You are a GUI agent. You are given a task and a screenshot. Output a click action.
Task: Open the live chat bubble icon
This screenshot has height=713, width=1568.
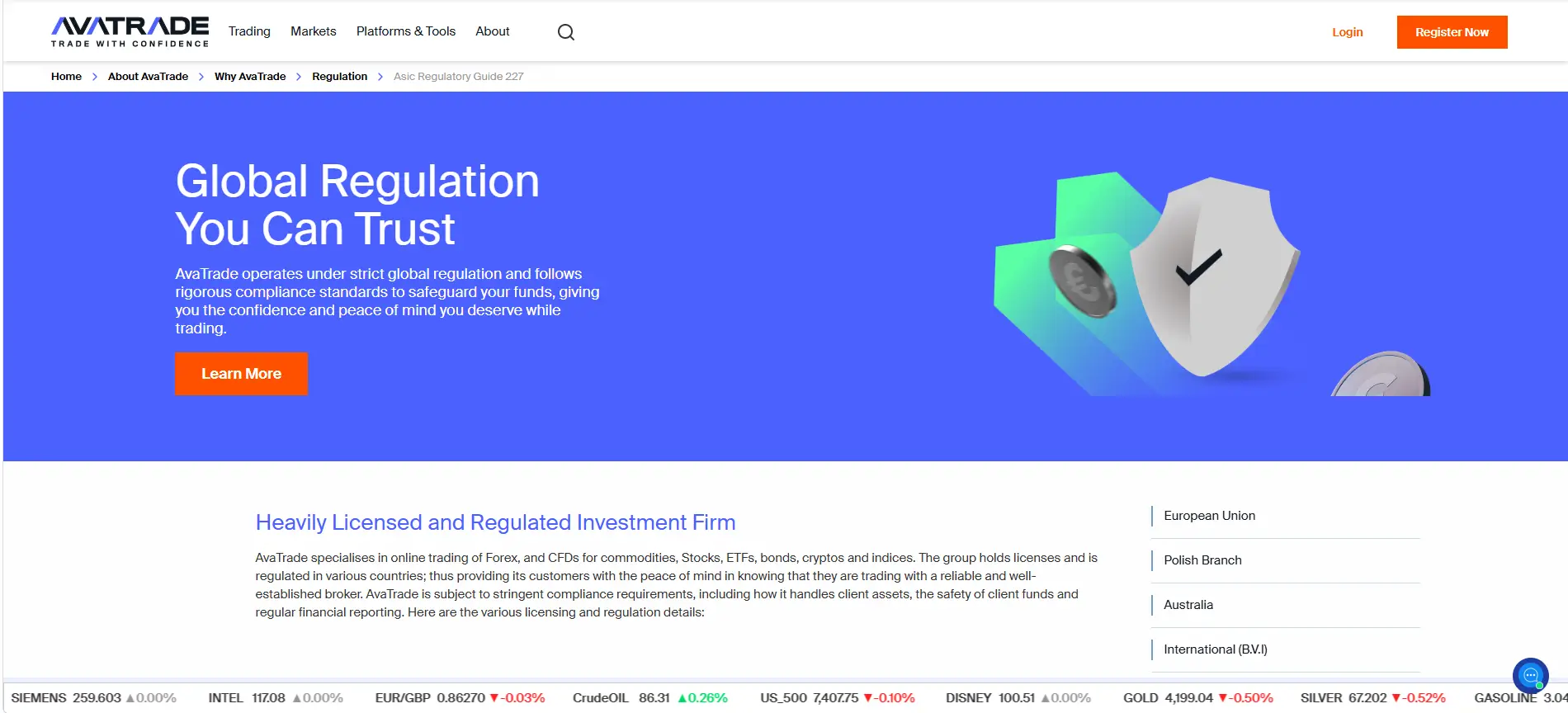pos(1531,676)
